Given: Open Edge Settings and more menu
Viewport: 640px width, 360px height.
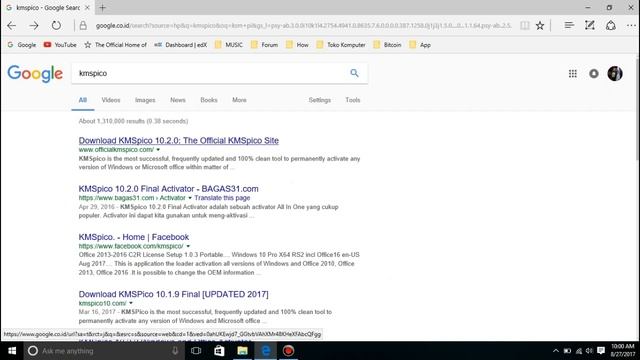Looking at the screenshot, I should click(x=631, y=26).
